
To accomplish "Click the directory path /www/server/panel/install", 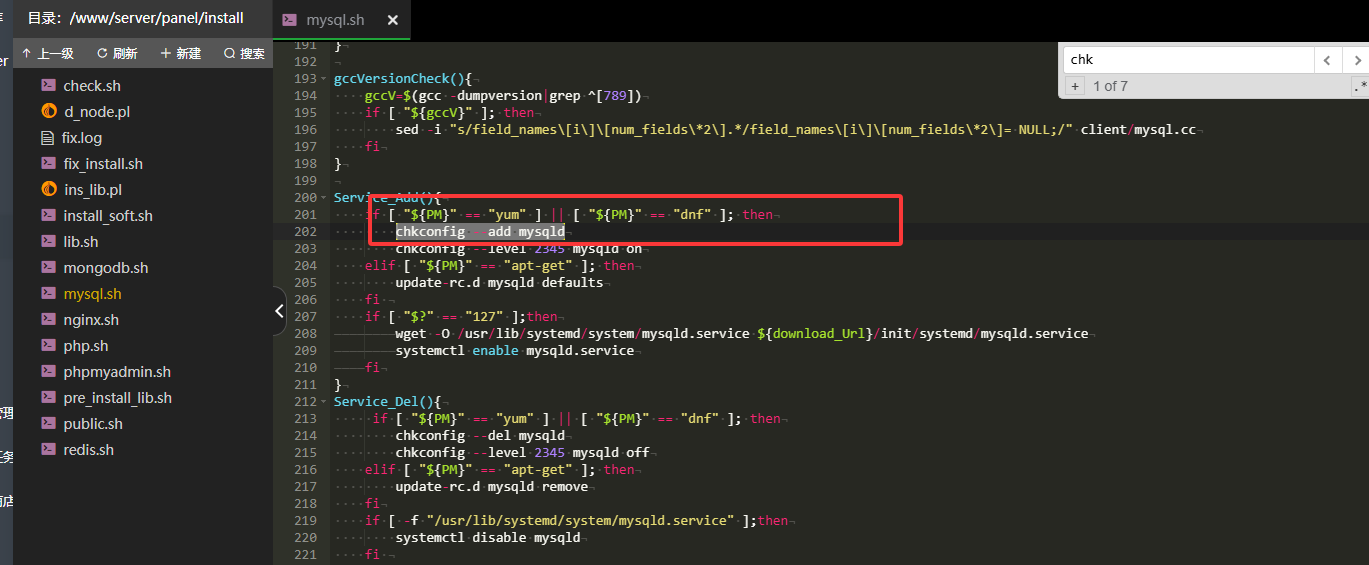I will point(156,18).
